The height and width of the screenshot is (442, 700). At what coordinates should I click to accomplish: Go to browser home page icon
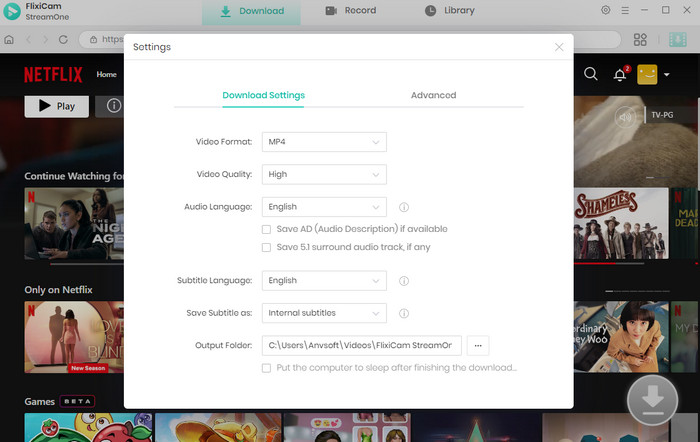pyautogui.click(x=9, y=39)
